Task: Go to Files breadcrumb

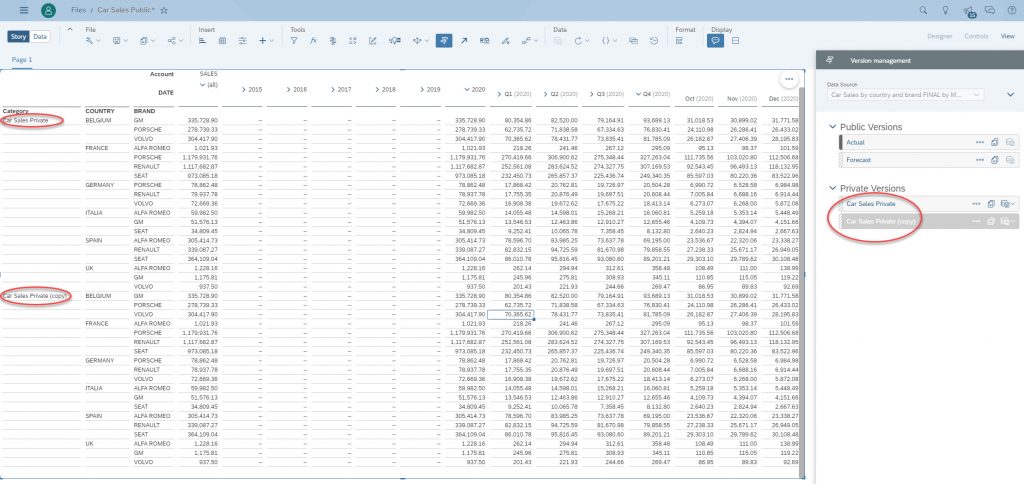Action: (78, 10)
